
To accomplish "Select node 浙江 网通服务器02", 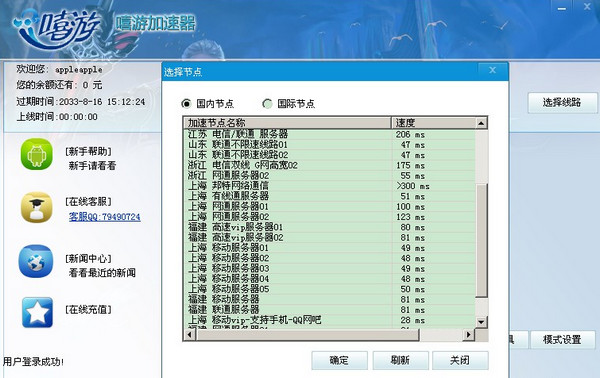I will point(330,176).
